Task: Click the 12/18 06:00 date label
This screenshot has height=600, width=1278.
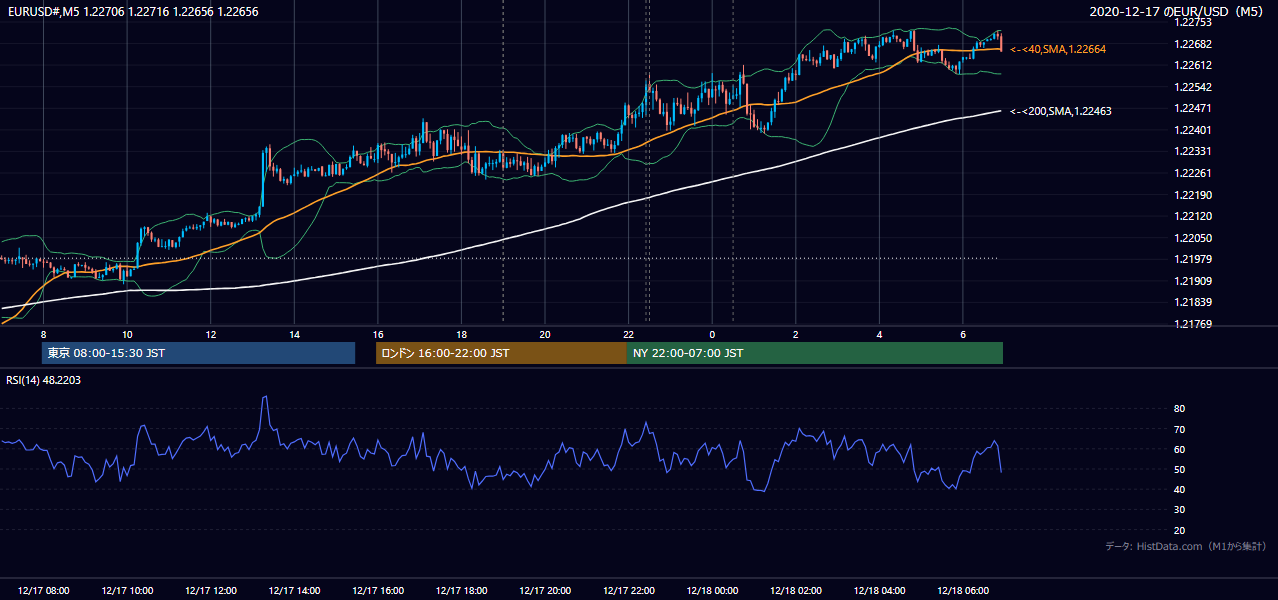Action: (x=963, y=591)
